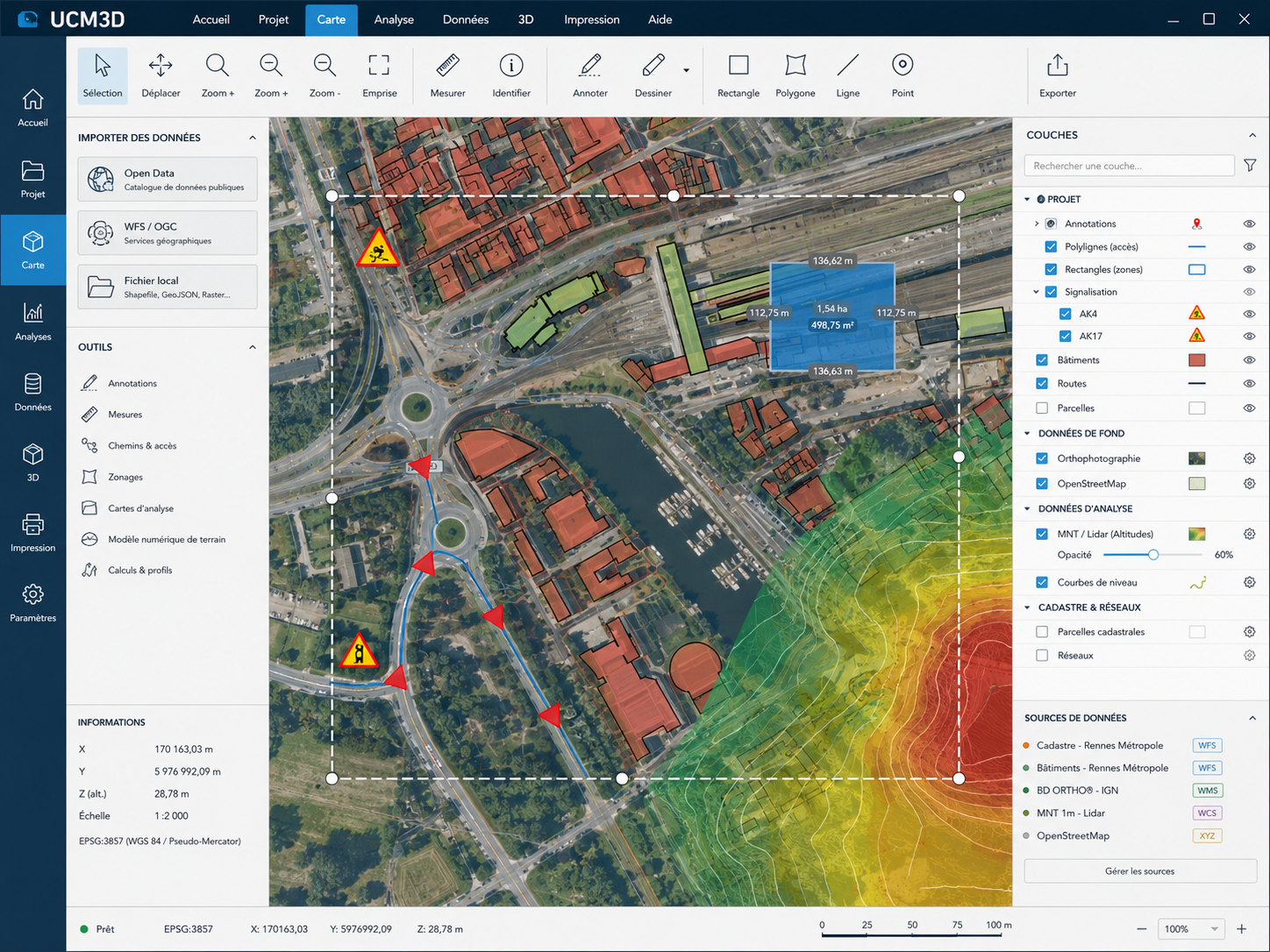Open the Open Data public catalogue
Viewport: 1270px width, 952px height.
[x=168, y=179]
